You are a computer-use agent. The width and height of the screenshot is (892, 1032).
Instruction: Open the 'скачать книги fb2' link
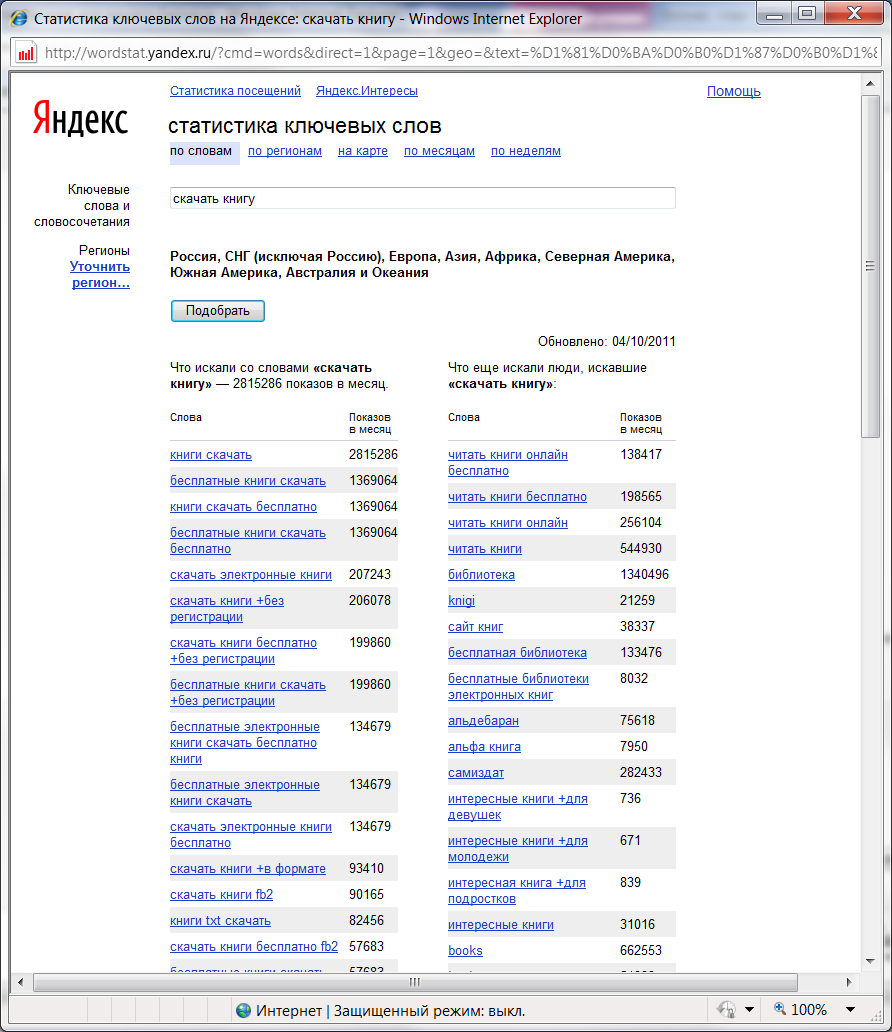coord(221,894)
